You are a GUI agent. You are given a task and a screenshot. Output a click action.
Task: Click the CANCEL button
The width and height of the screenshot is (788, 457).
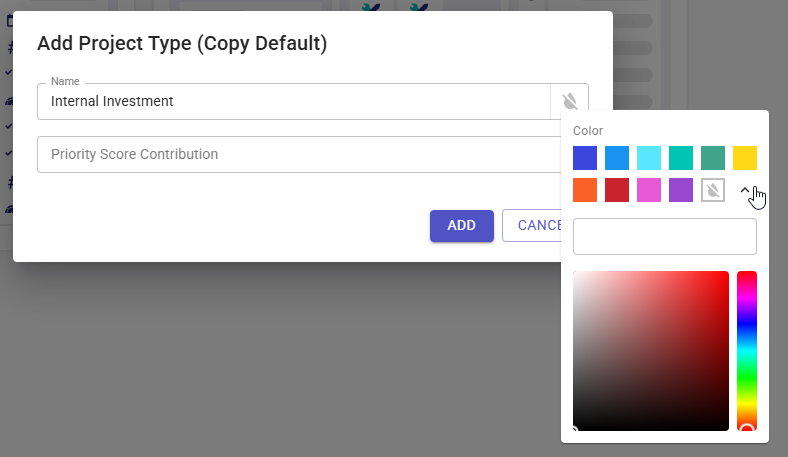(x=531, y=226)
